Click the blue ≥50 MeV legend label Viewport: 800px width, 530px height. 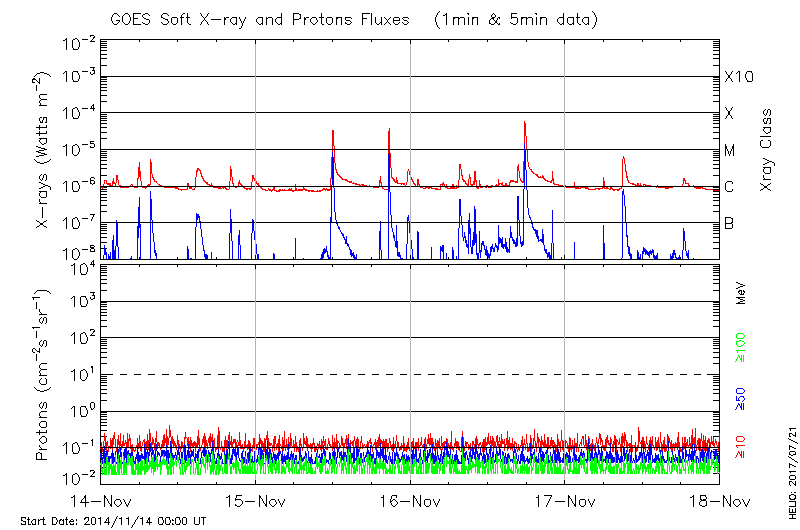pos(741,398)
